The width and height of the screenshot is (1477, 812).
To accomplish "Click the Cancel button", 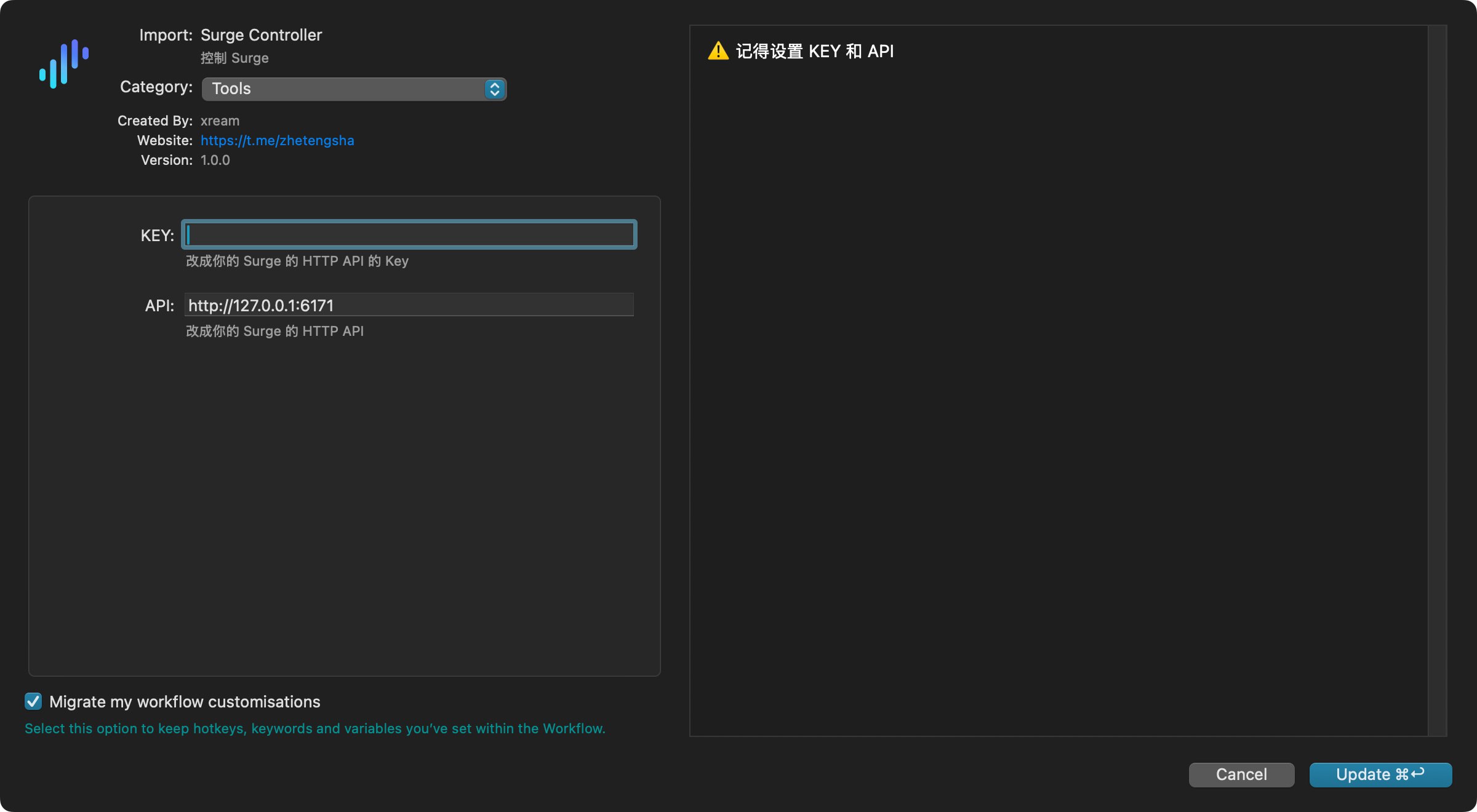I will [x=1241, y=774].
